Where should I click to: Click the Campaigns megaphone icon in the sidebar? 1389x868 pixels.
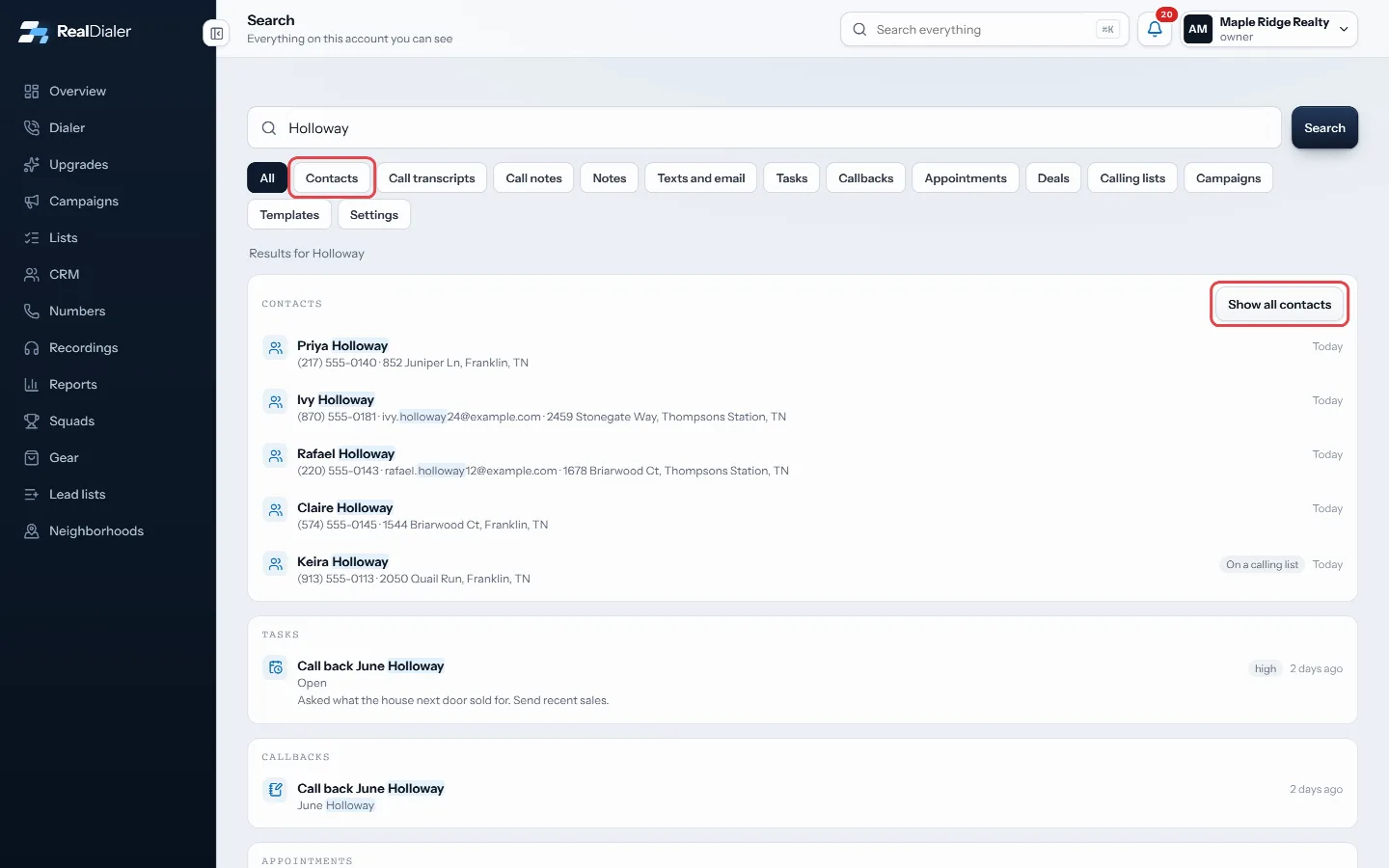(32, 202)
